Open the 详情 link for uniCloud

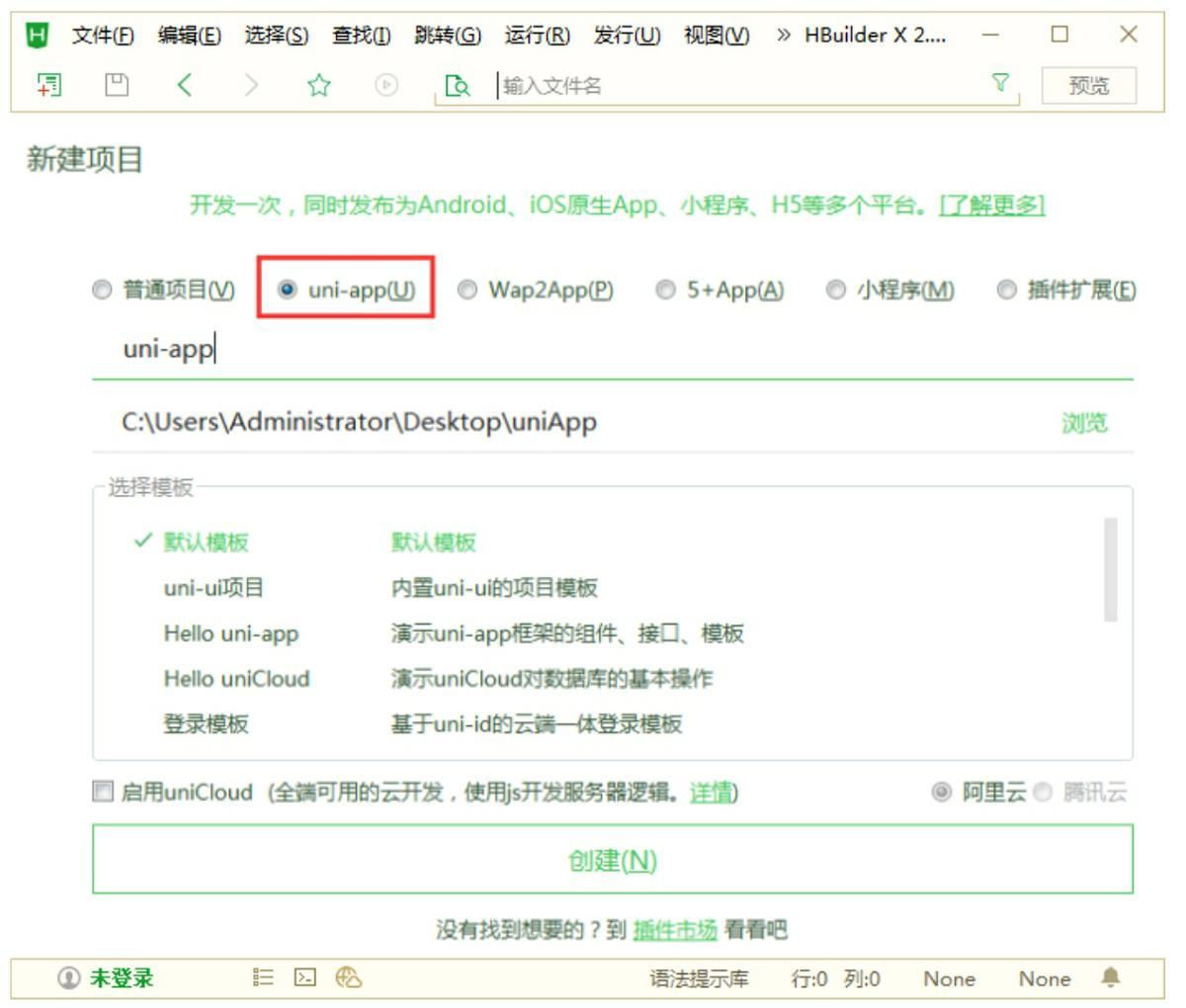[711, 793]
